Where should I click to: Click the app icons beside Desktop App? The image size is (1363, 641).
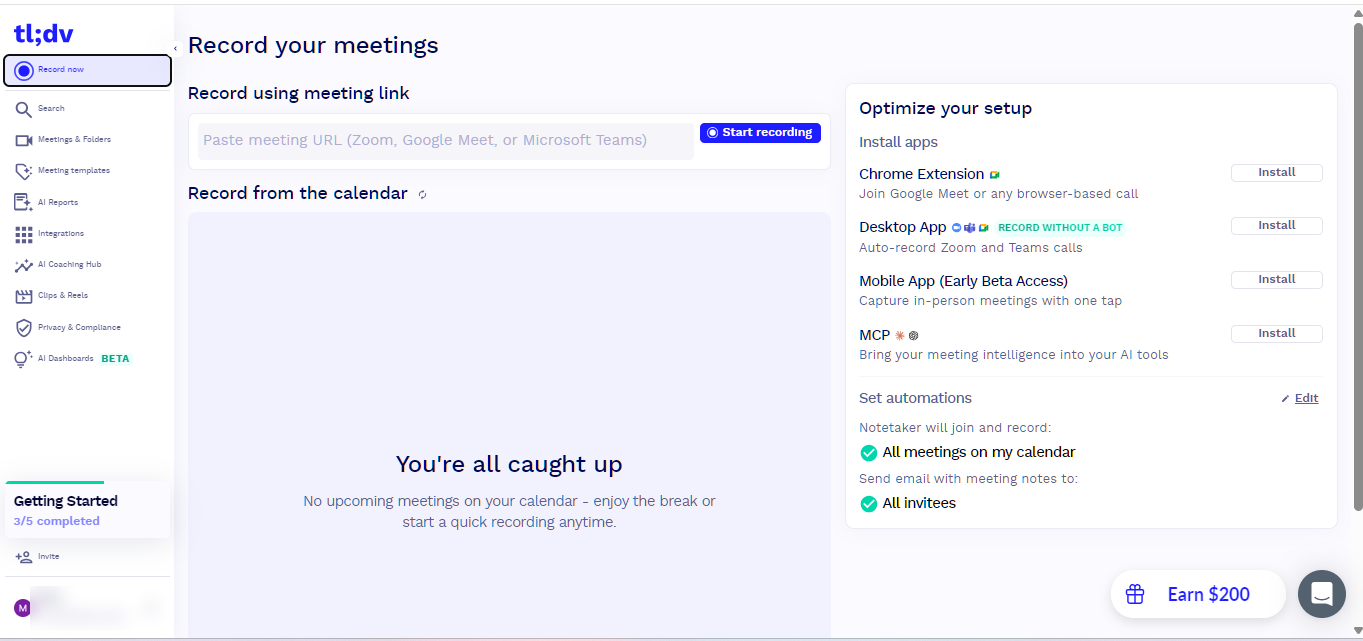(x=970, y=228)
